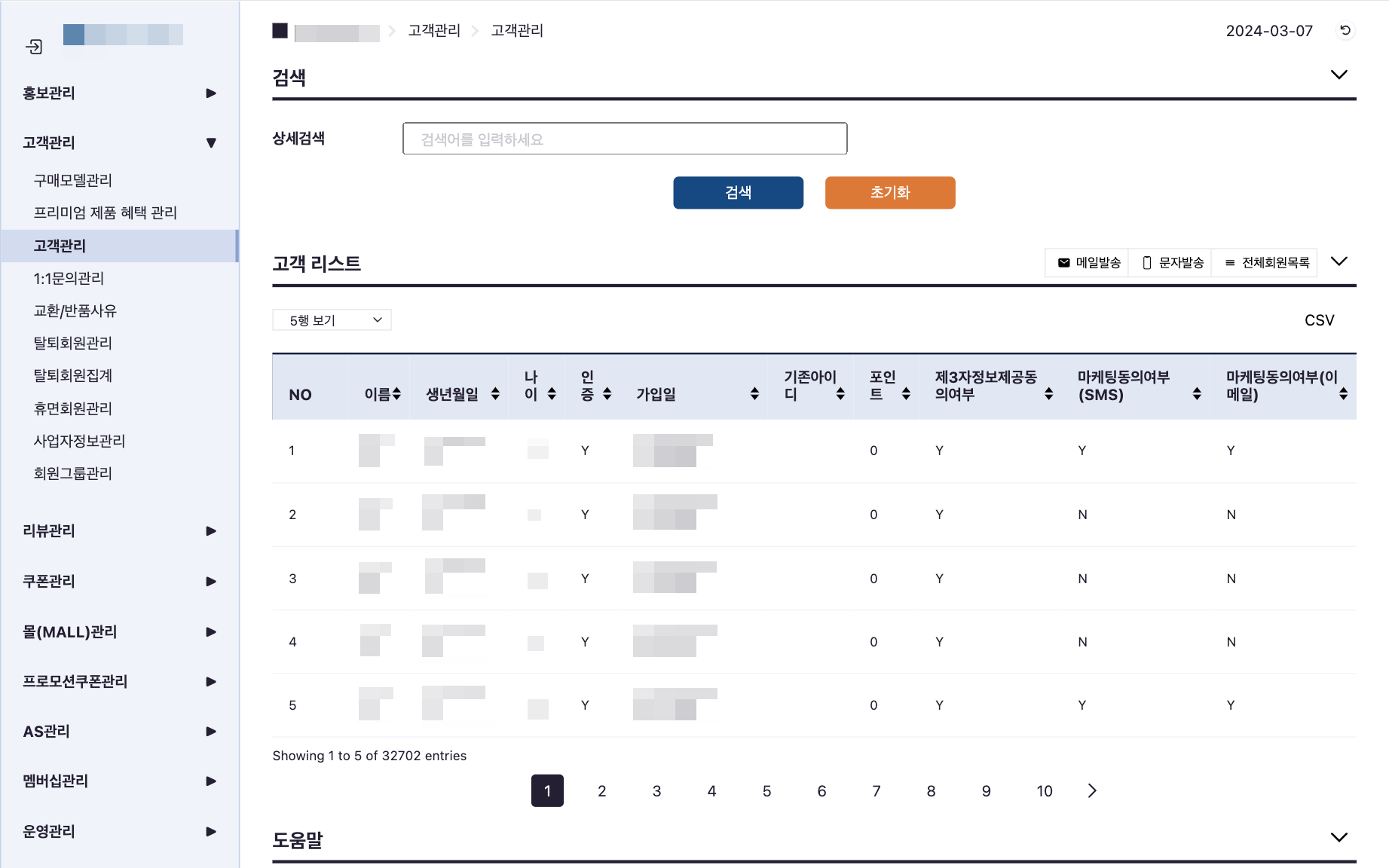This screenshot has height=868, width=1389.
Task: Click the 메일발송 button
Action: click(1088, 263)
